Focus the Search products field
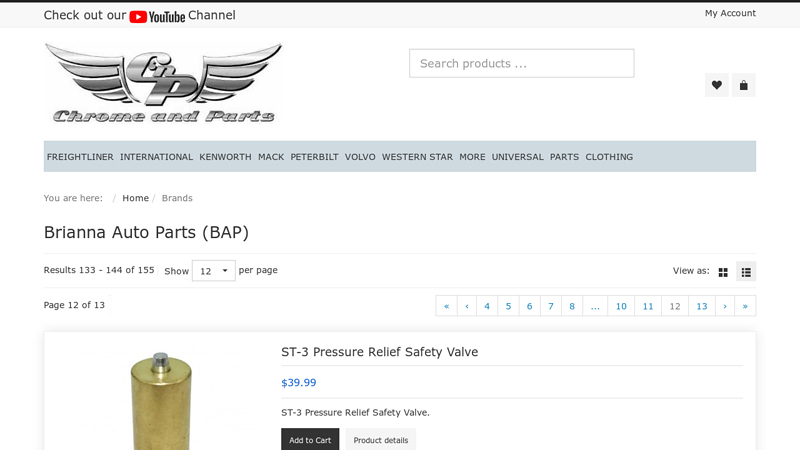 point(521,63)
